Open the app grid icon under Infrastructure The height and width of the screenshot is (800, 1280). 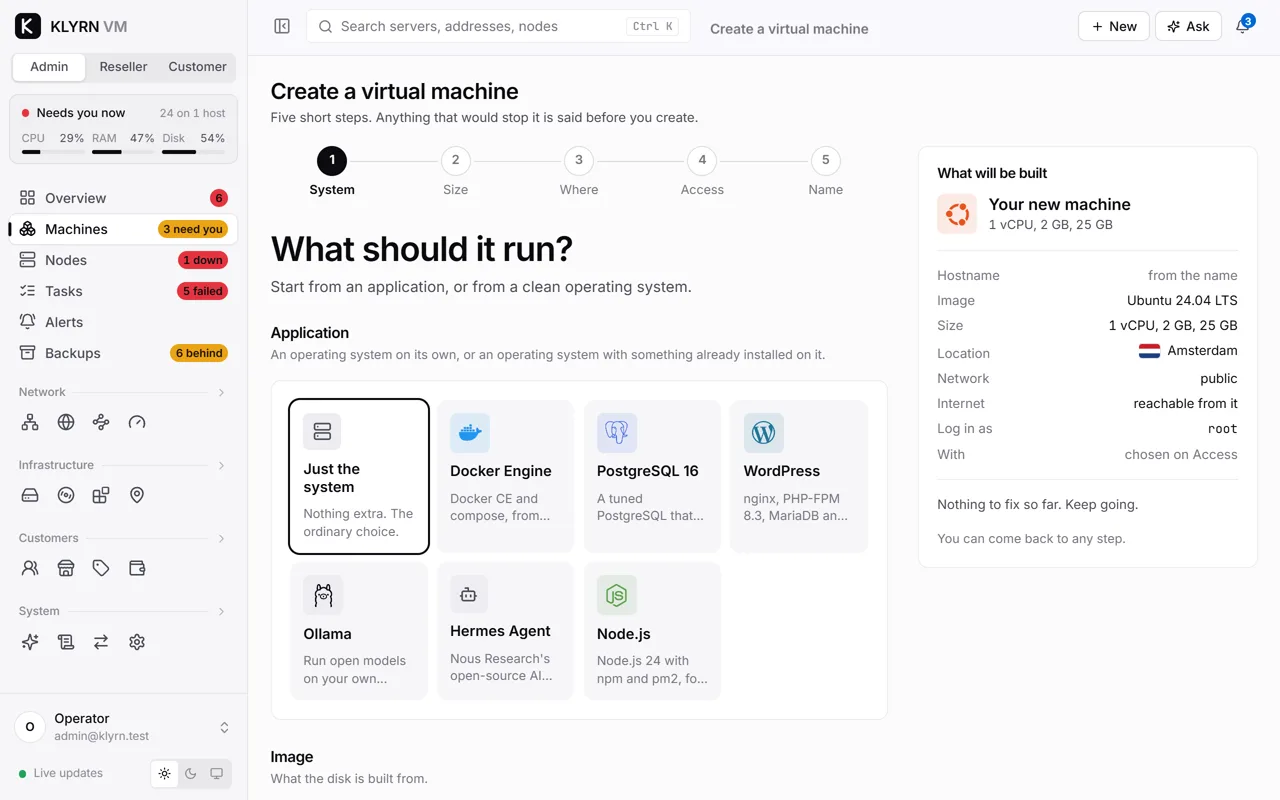[x=101, y=495]
